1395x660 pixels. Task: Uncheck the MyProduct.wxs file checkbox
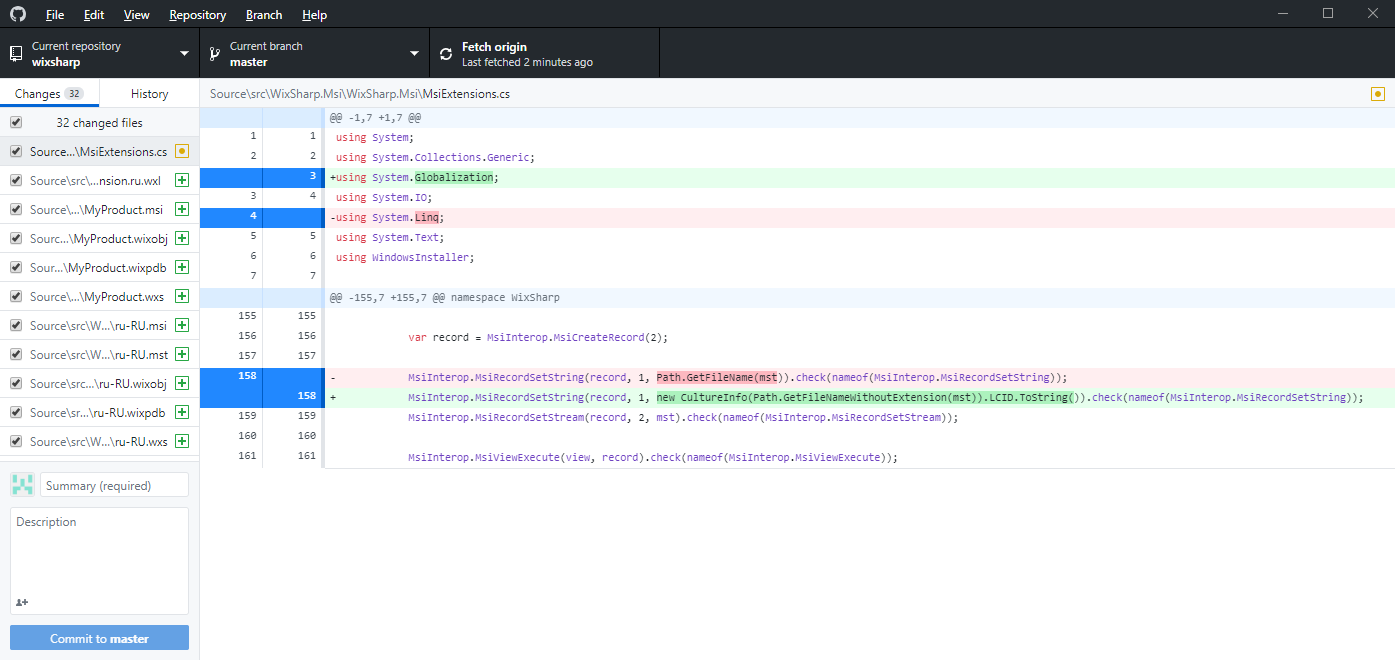point(16,296)
